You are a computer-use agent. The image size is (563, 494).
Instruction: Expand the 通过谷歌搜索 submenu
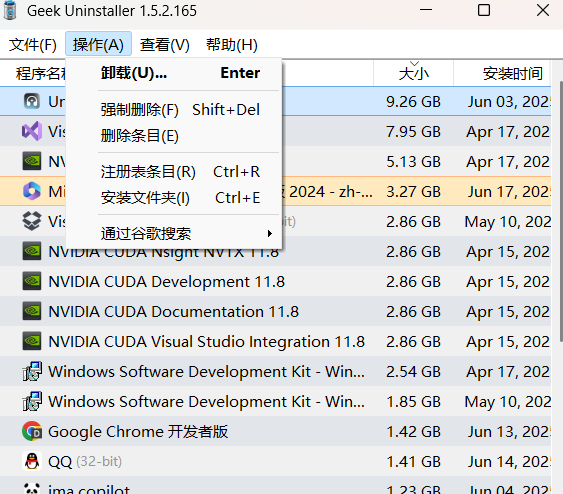pyautogui.click(x=174, y=234)
